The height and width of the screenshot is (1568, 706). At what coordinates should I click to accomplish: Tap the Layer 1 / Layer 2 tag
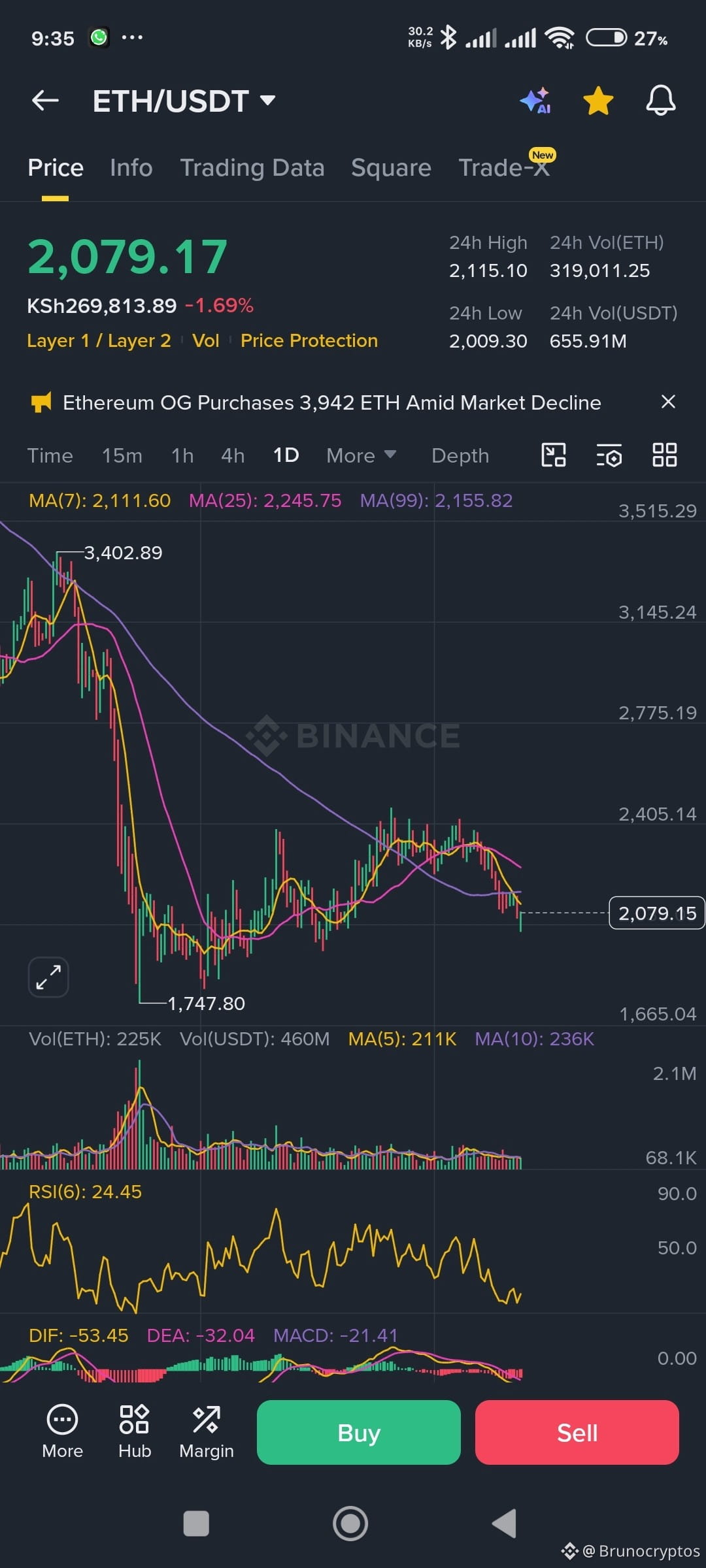[99, 340]
